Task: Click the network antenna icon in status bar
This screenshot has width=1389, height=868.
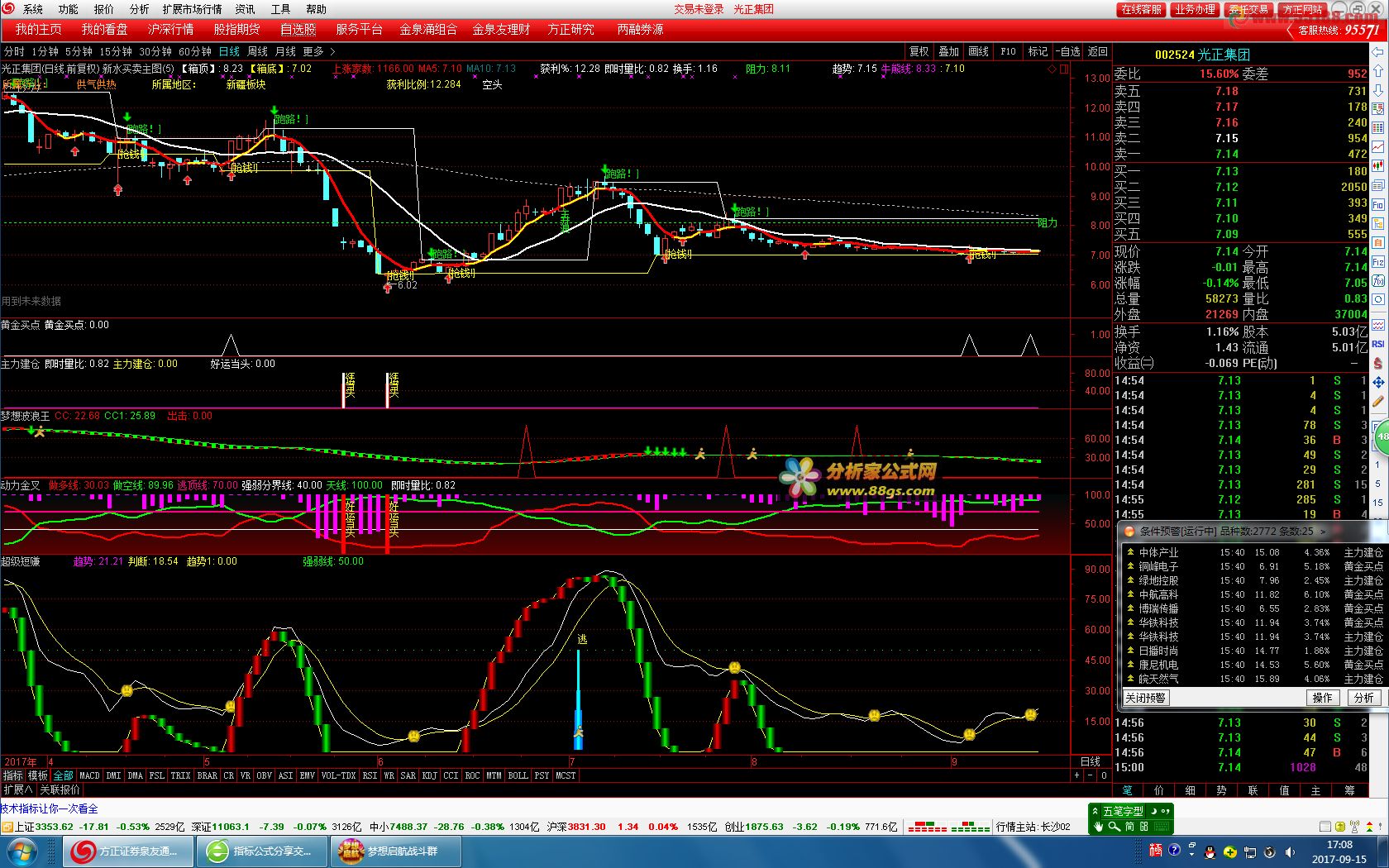Action: pyautogui.click(x=1354, y=827)
